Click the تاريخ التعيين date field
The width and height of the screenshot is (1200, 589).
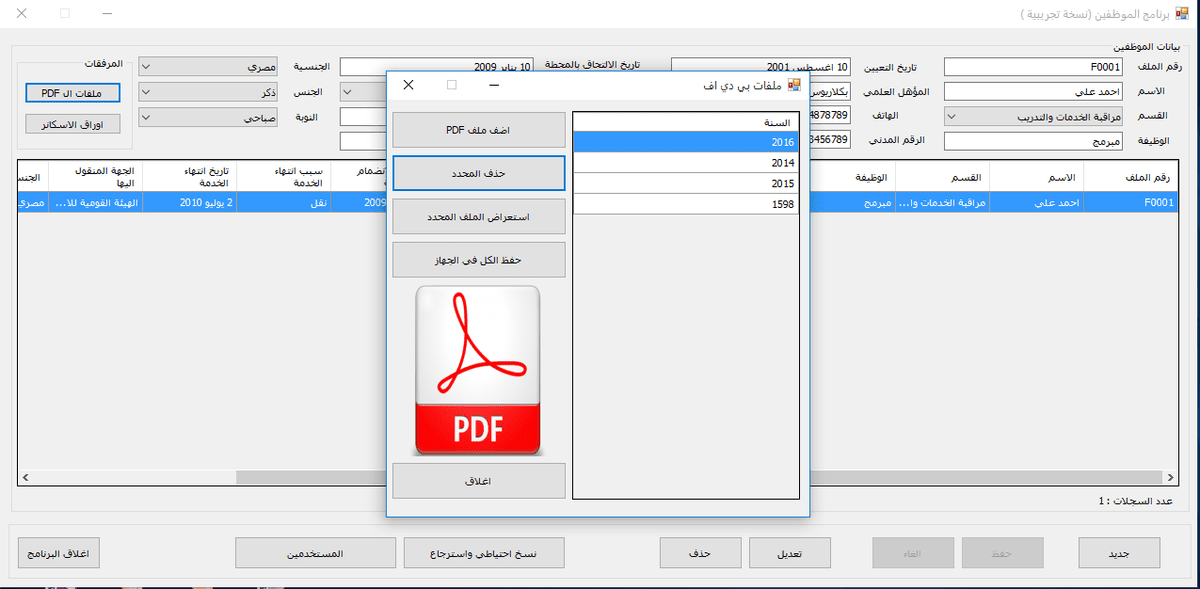[762, 67]
